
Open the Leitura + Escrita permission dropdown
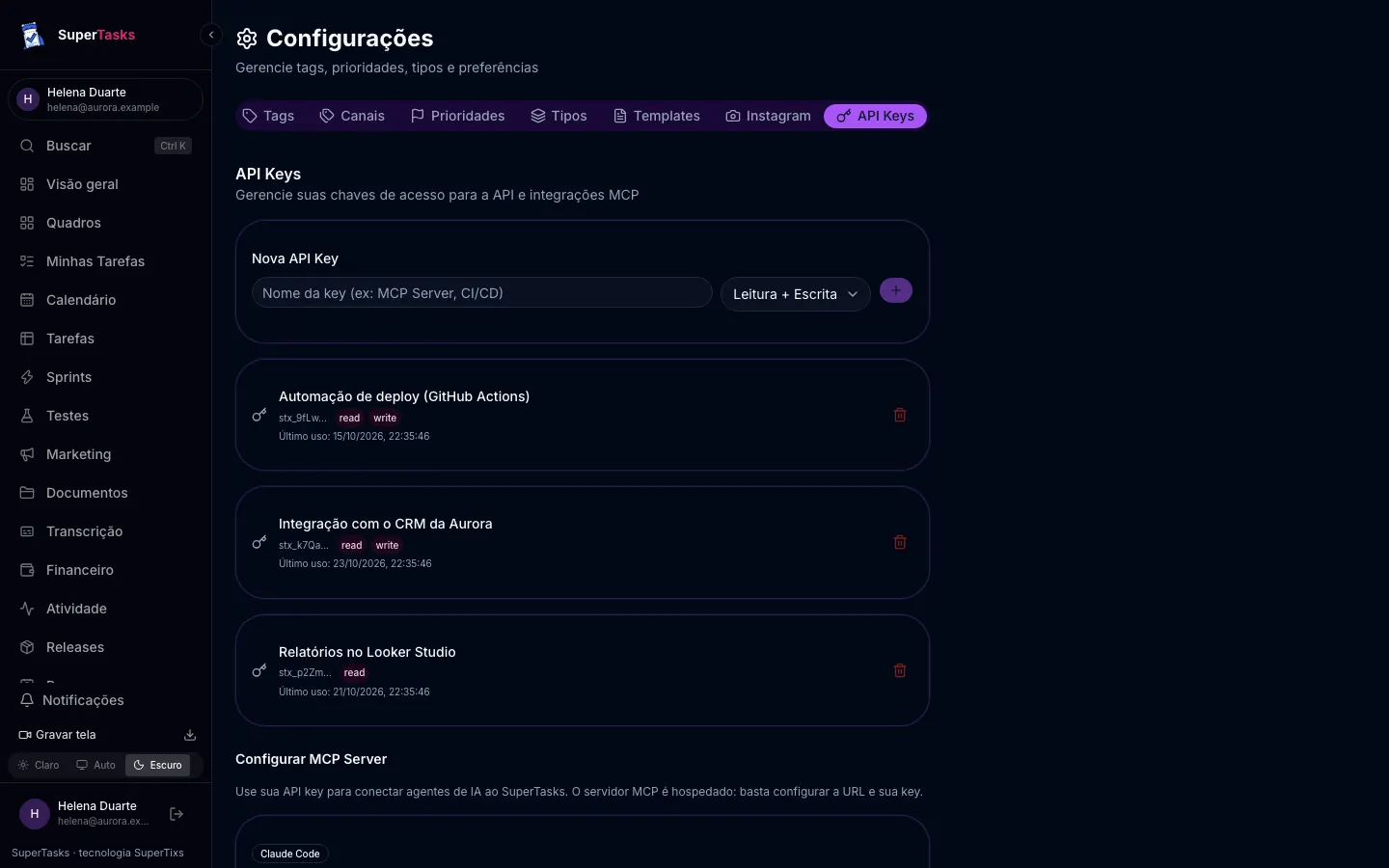tap(796, 294)
